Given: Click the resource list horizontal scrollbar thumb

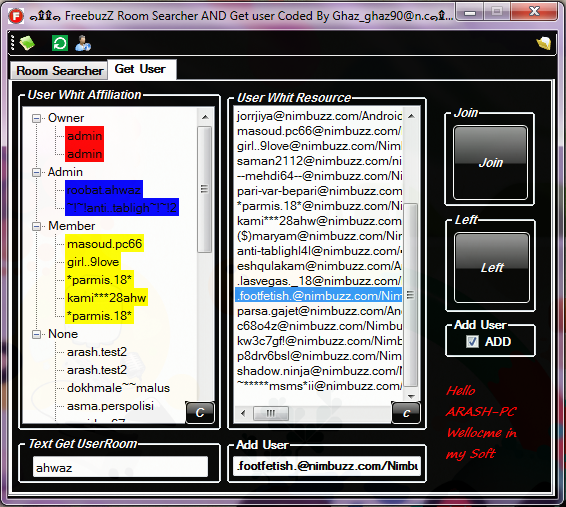Looking at the screenshot, I should [271, 413].
